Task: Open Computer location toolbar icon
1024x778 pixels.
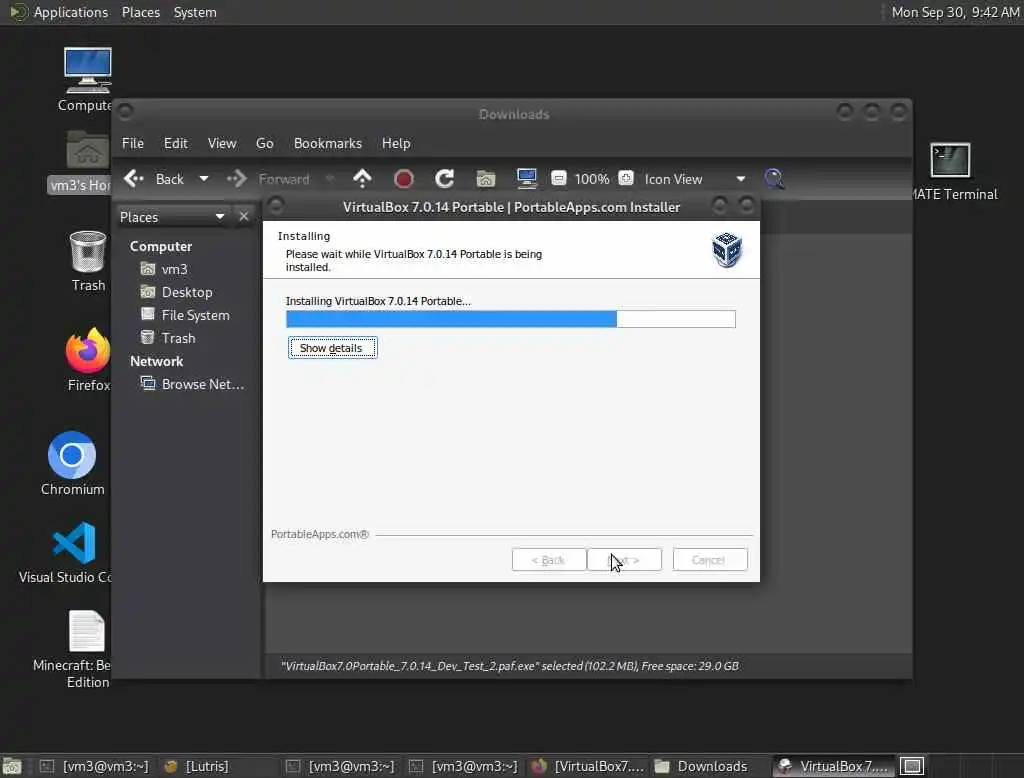Action: tap(526, 178)
